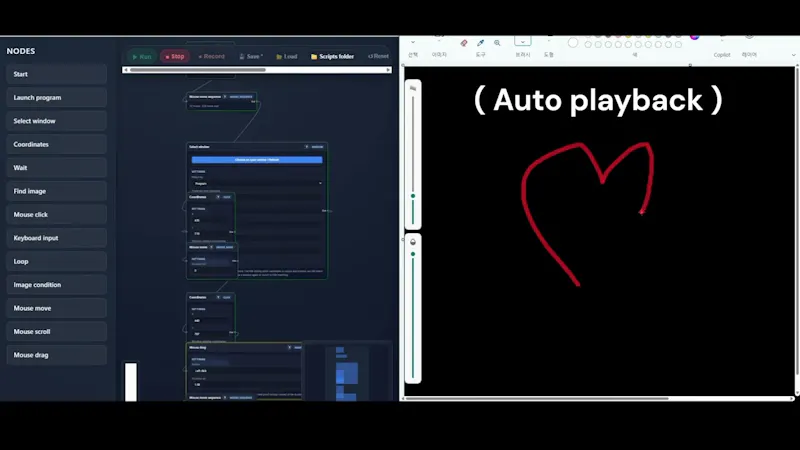Screen dimensions: 800x450
Task: Add a Start node
Action: click(x=57, y=74)
